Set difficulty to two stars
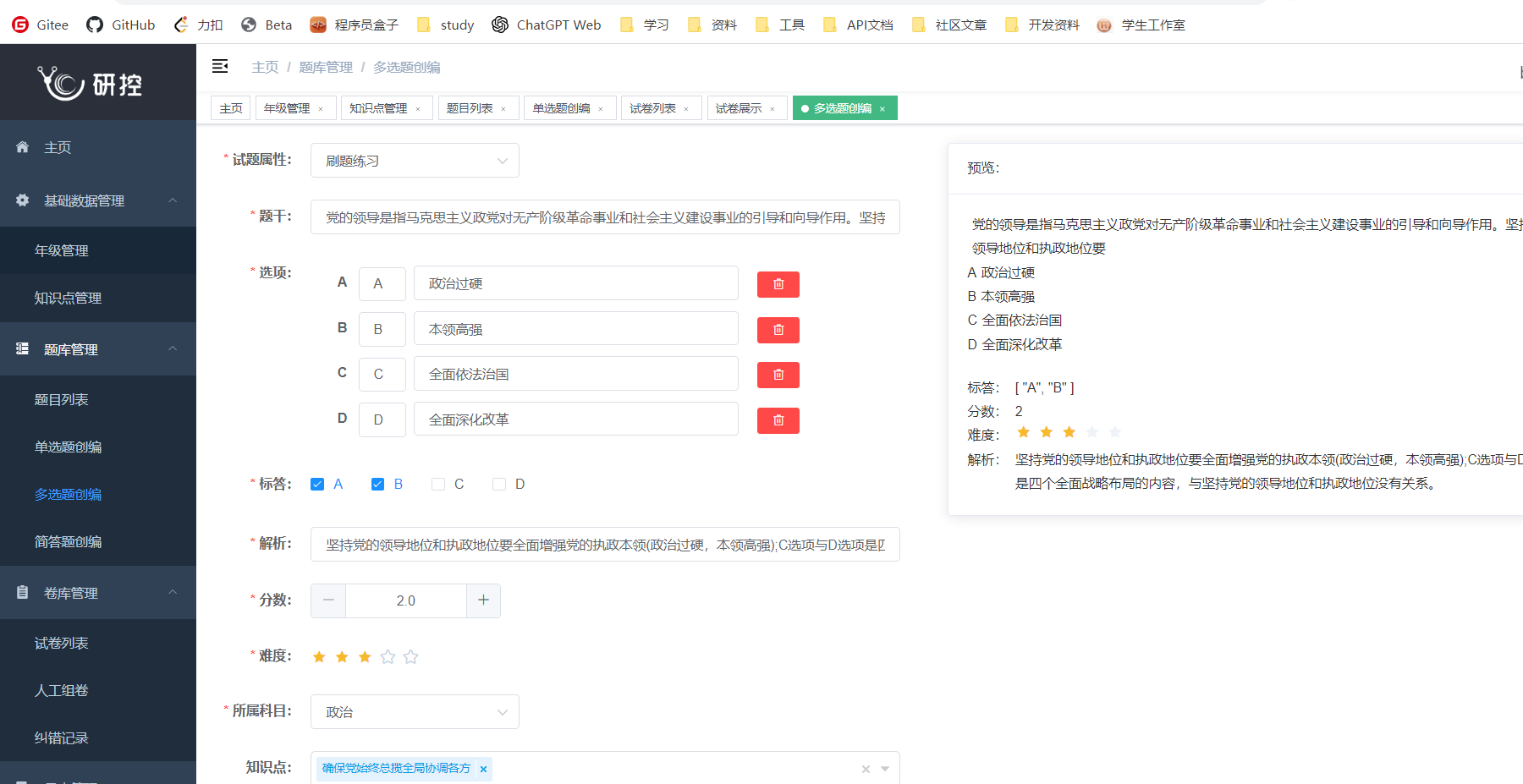This screenshot has height=784, width=1523. (x=342, y=657)
